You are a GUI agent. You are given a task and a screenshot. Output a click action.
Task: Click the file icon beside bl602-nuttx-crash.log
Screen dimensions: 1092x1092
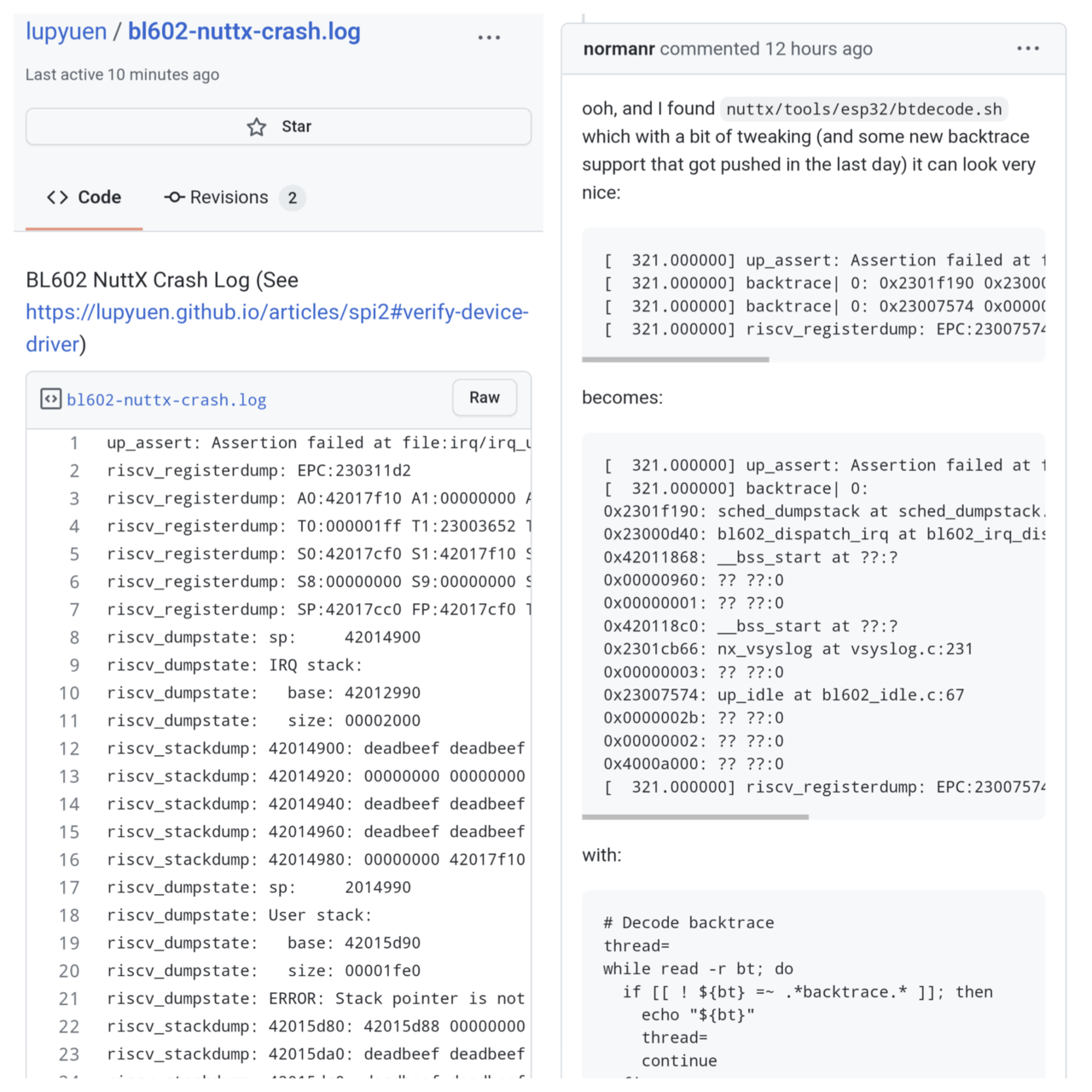point(50,399)
